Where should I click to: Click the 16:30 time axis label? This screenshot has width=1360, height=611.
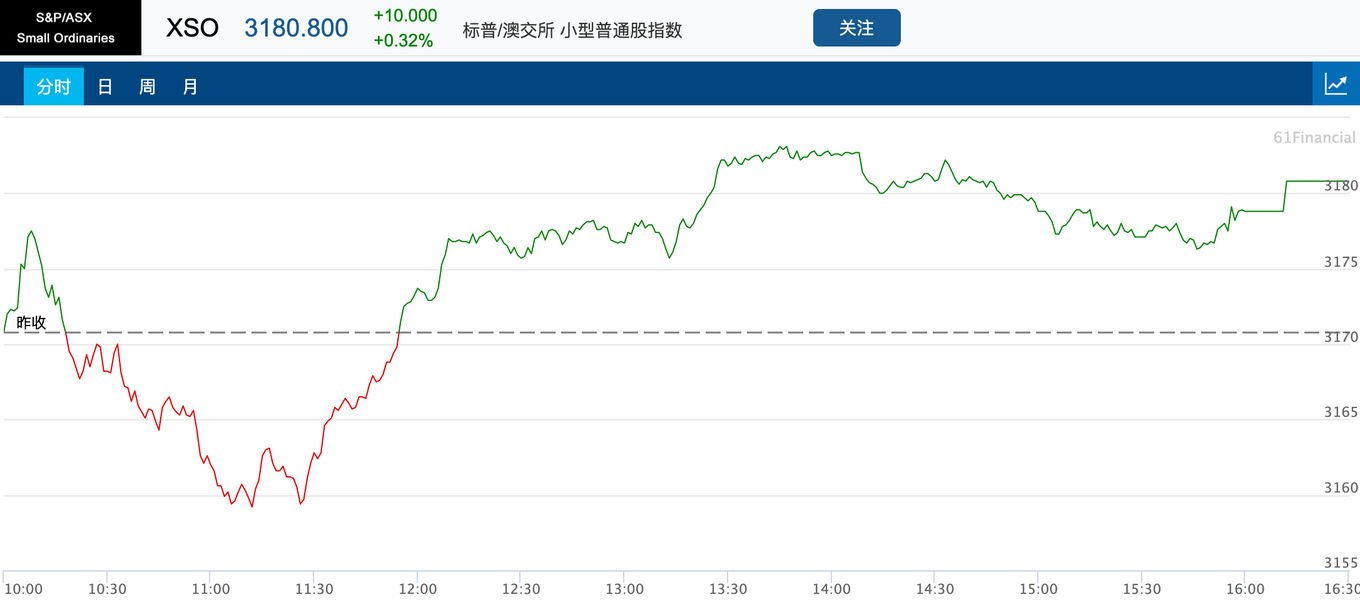(x=1340, y=589)
